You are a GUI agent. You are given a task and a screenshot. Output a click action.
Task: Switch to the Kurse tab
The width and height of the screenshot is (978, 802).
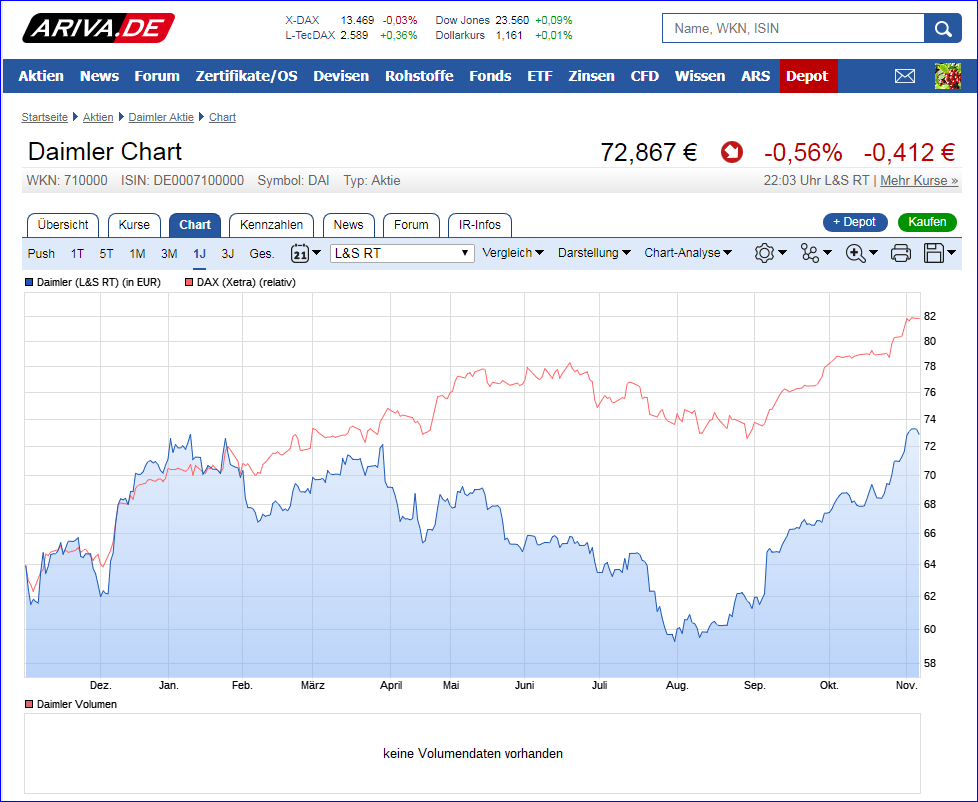point(134,225)
